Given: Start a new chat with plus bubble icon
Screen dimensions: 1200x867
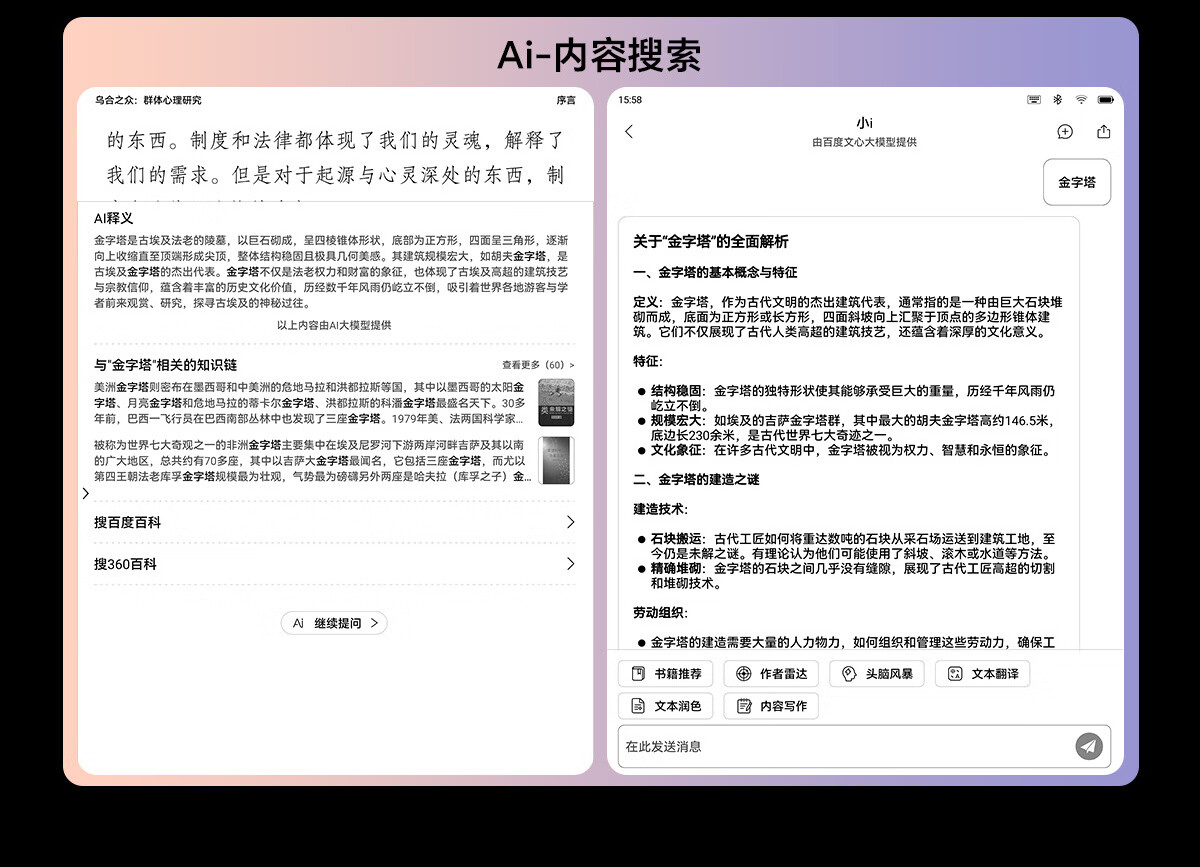Looking at the screenshot, I should (x=1065, y=132).
